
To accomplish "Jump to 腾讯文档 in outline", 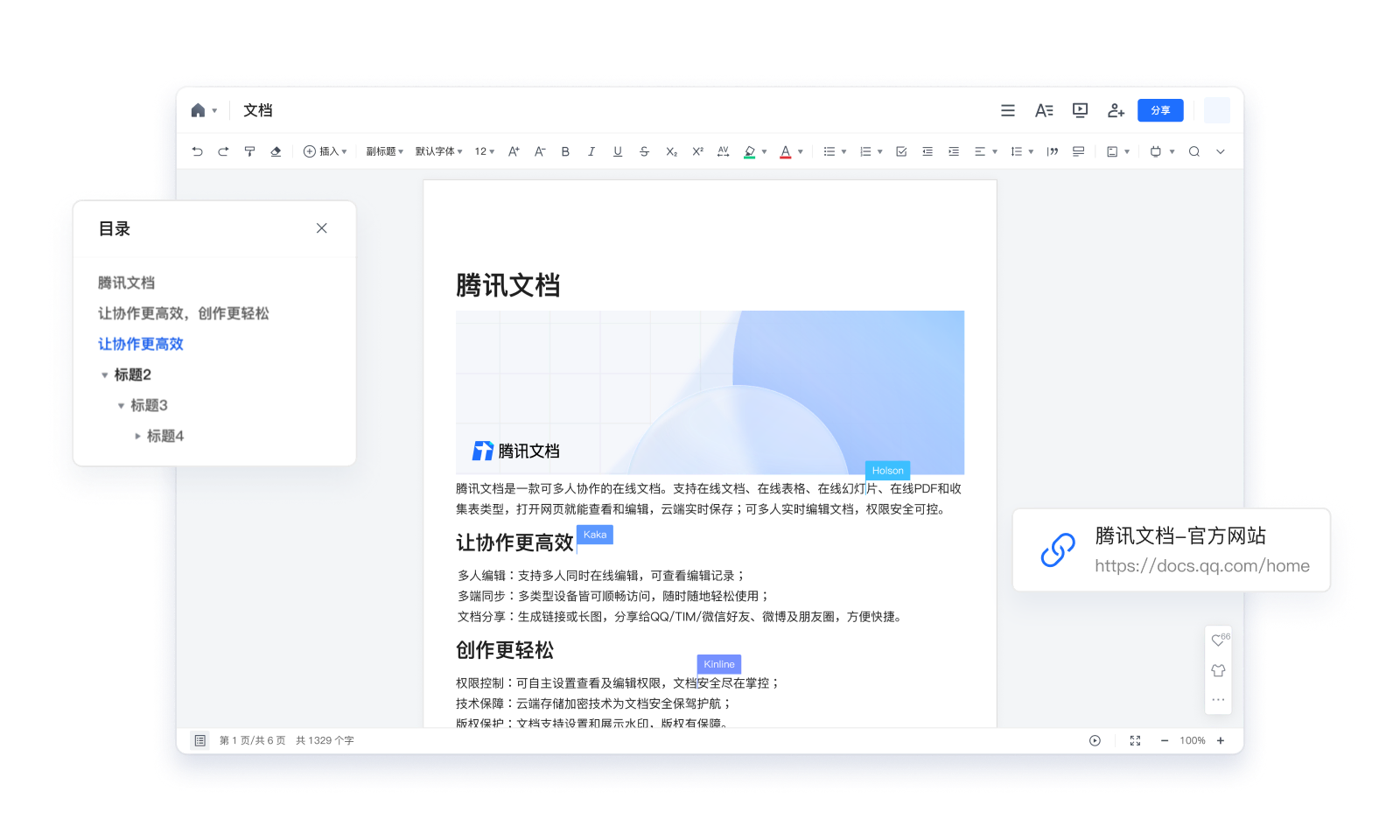I will pyautogui.click(x=126, y=283).
